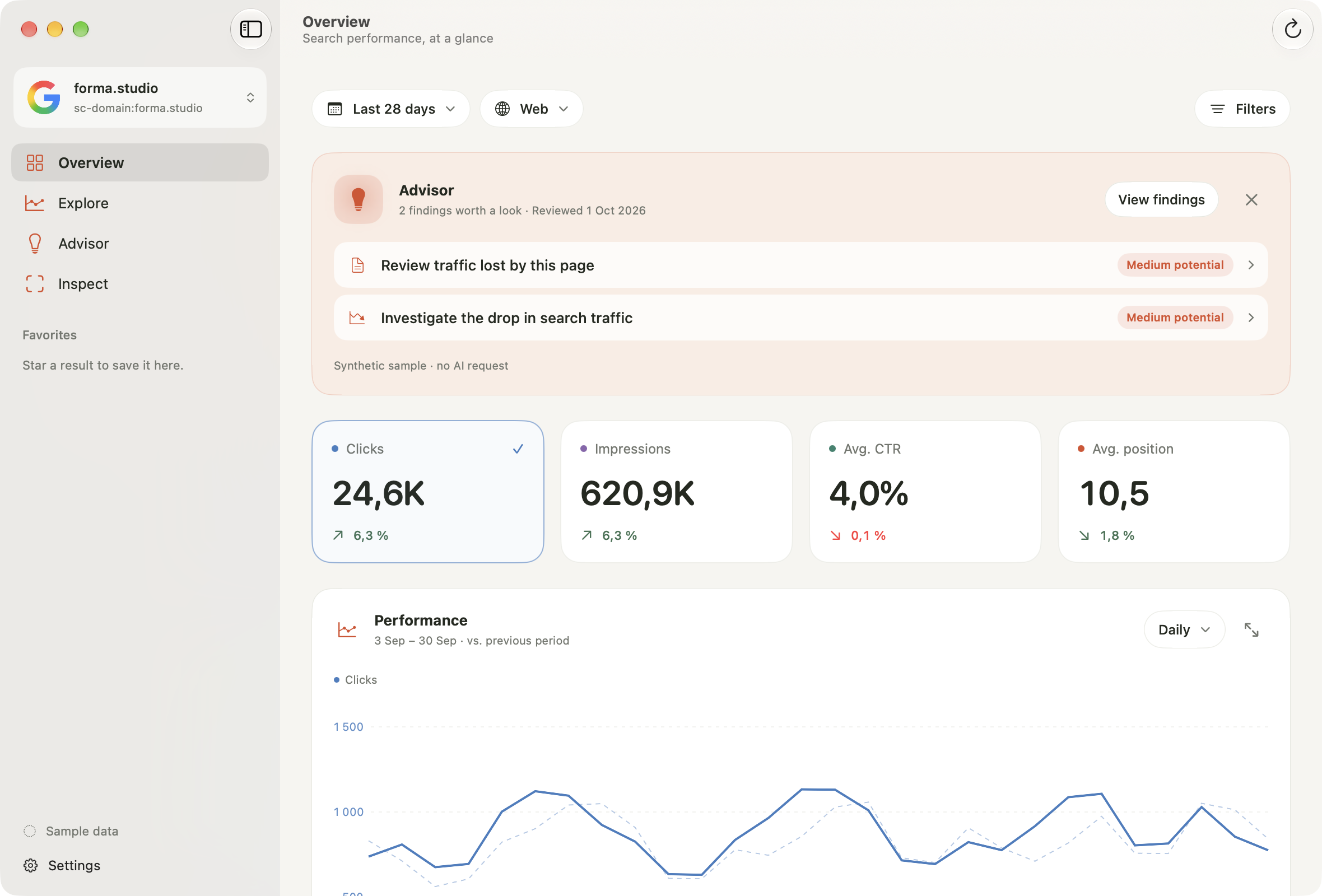Click the Sample data indicator
Screen dimensions: 1322x896
pos(71,831)
